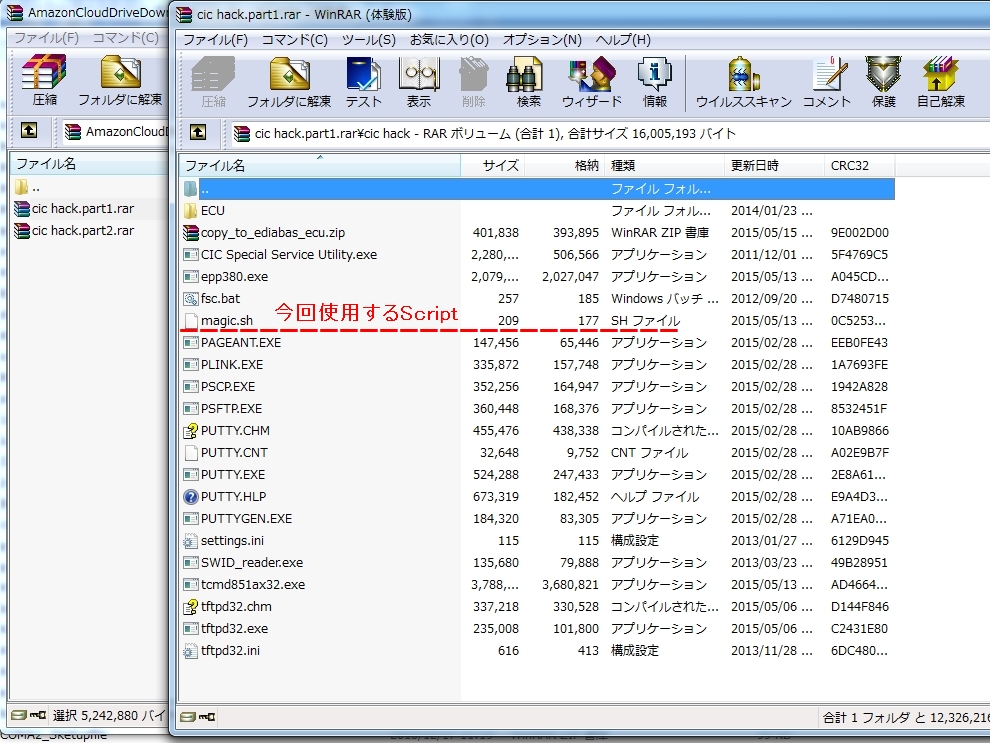Screen dimensions: 990x743
Task: Open the ヘルプ(H) menu
Action: 623,40
